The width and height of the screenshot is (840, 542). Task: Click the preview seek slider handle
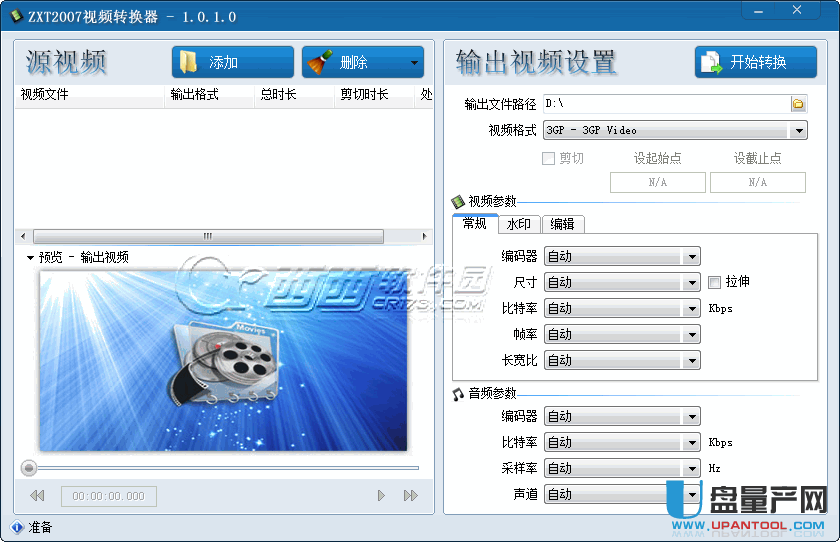point(29,468)
